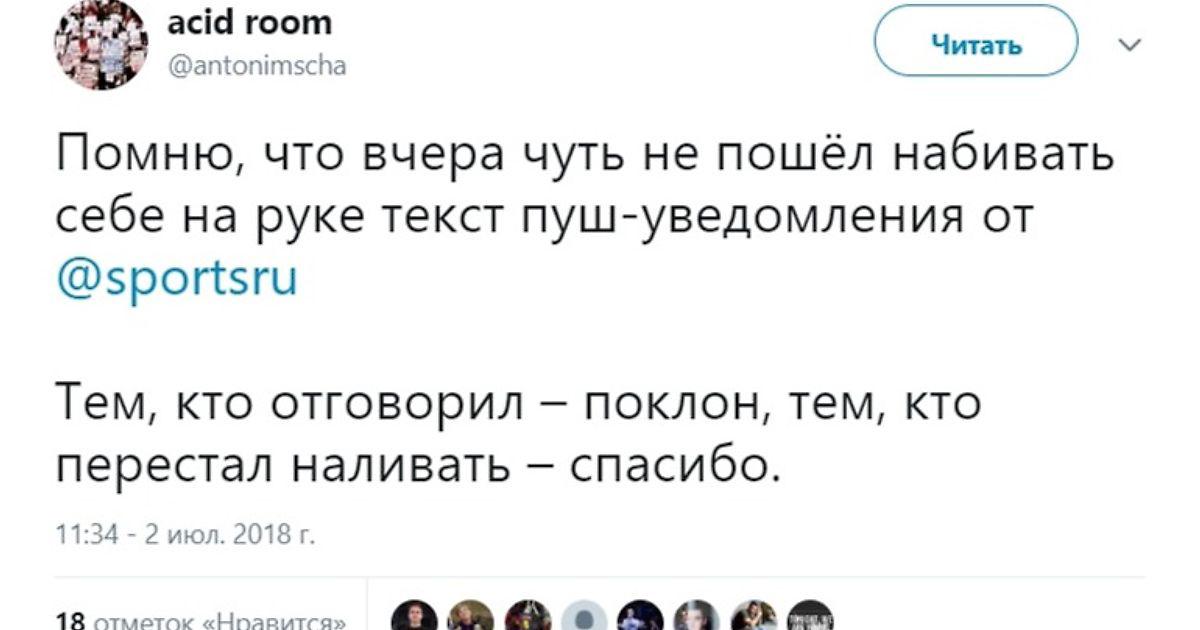Open the acid room display name

click(x=248, y=23)
